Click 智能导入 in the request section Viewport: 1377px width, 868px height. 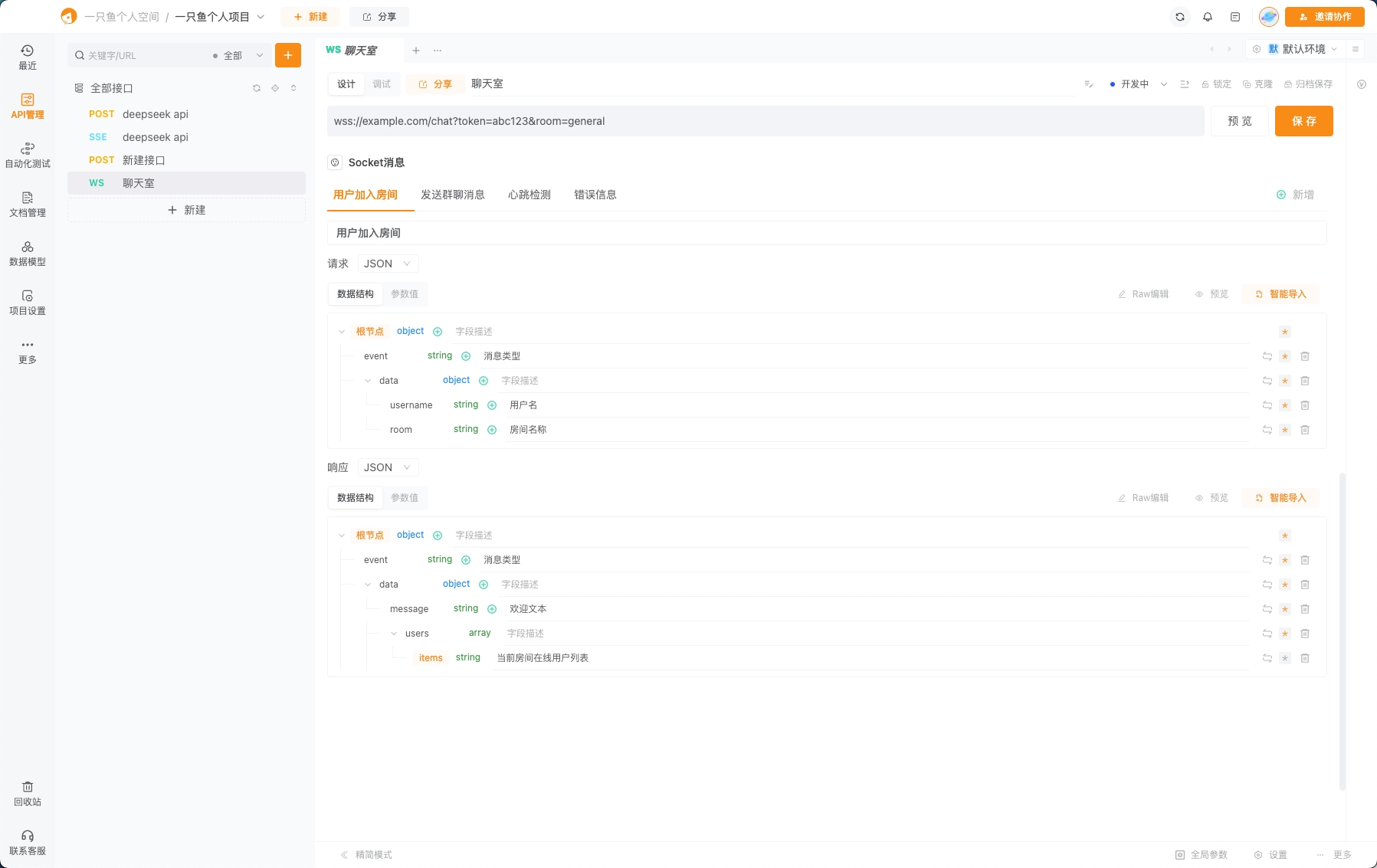[1280, 294]
